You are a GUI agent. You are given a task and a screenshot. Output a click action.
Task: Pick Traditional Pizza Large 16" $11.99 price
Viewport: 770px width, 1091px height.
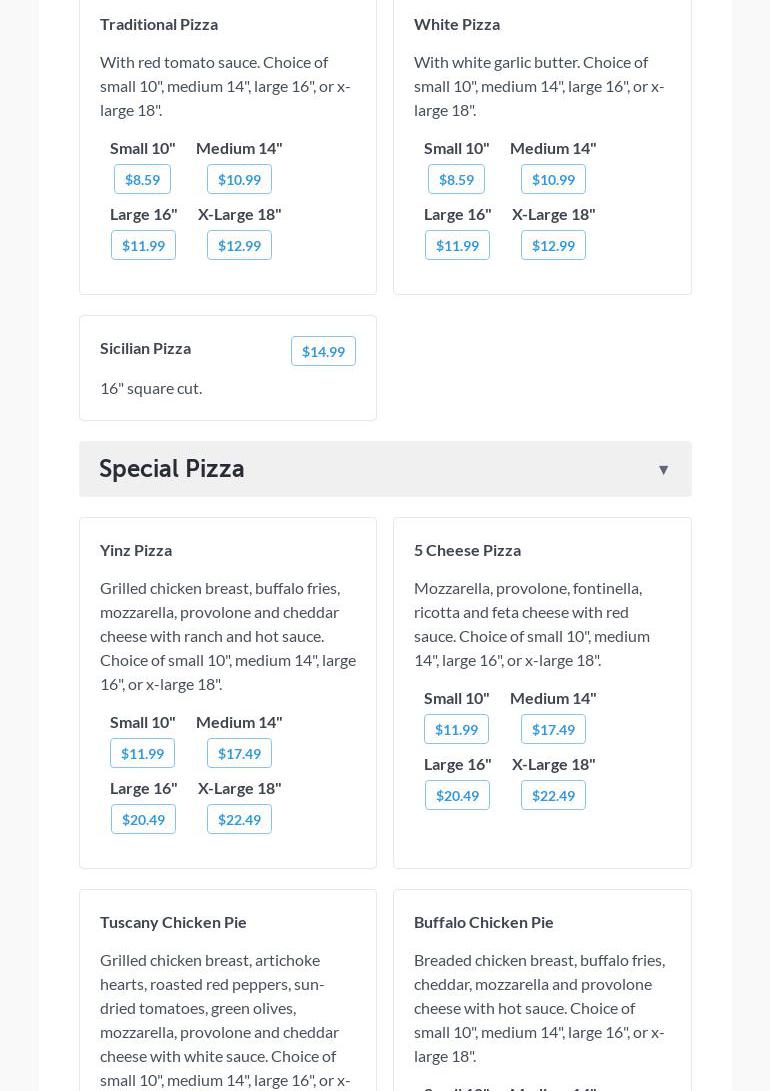[x=143, y=246]
